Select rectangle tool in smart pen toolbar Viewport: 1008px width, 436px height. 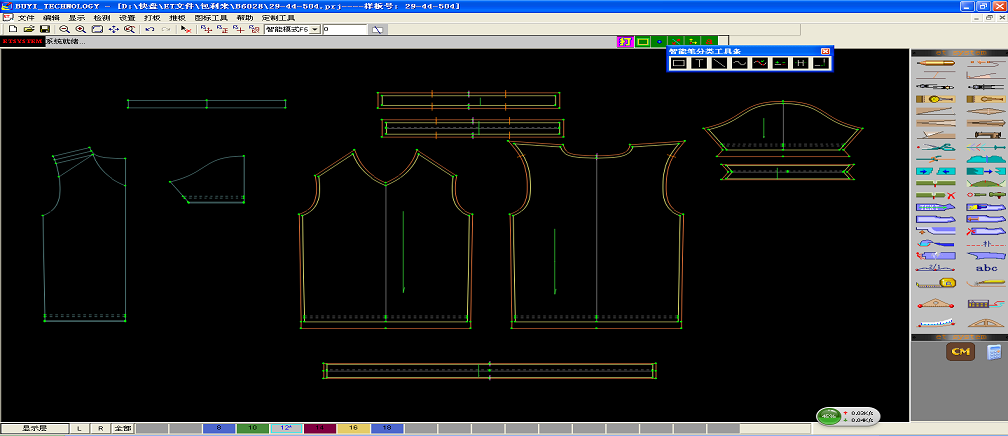pyautogui.click(x=678, y=63)
